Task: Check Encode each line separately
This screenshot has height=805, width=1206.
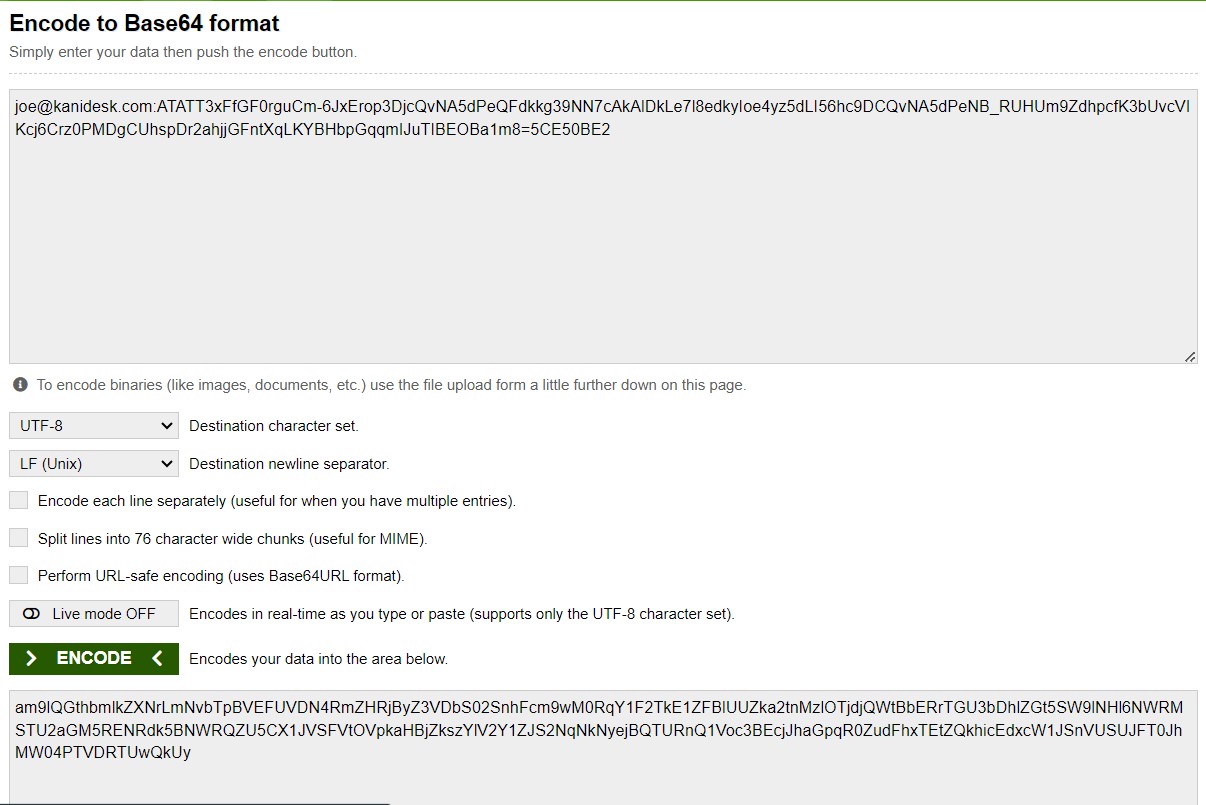Action: click(x=19, y=500)
